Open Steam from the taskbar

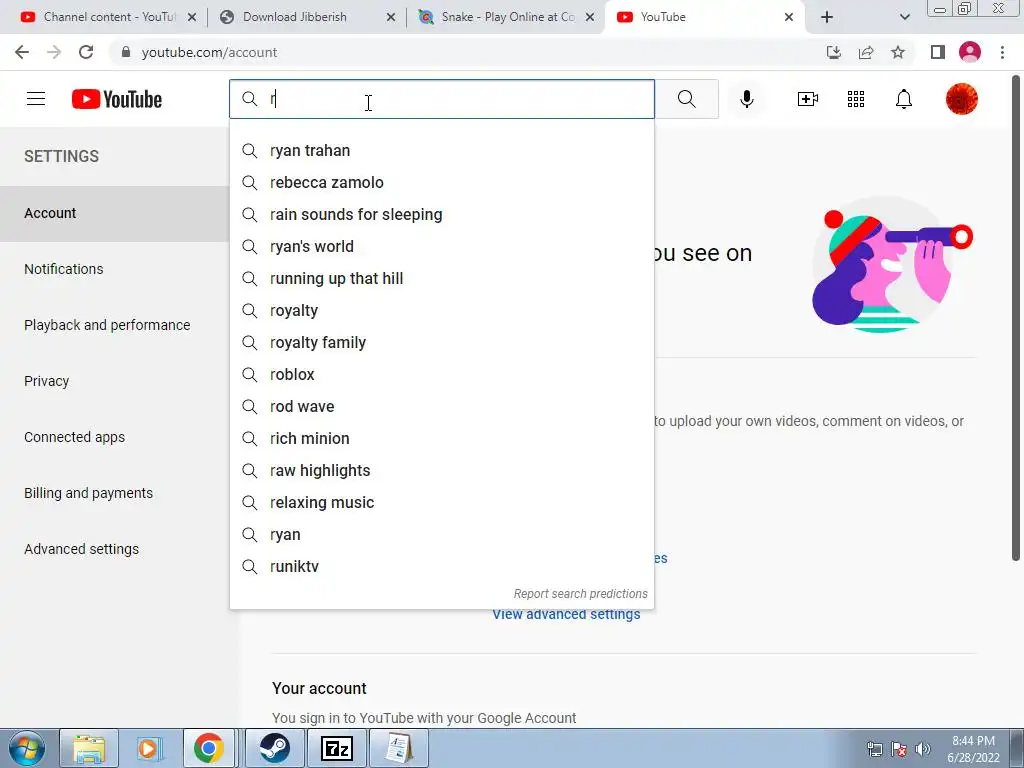pos(274,748)
